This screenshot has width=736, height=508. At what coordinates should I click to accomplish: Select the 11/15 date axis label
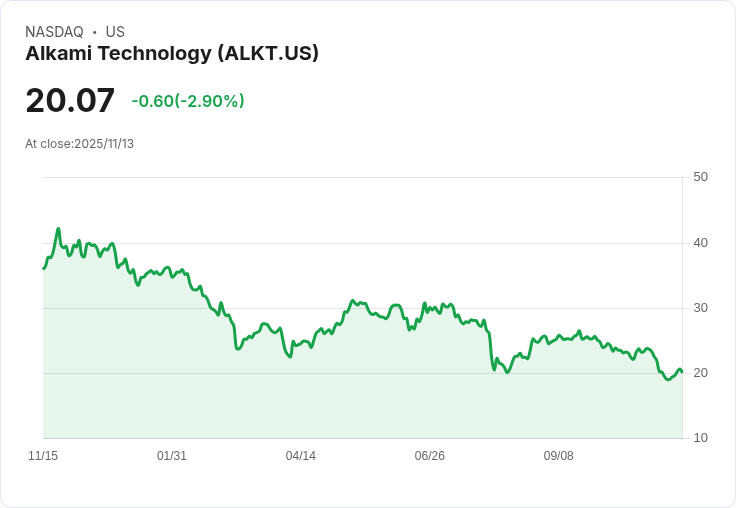[x=43, y=455]
